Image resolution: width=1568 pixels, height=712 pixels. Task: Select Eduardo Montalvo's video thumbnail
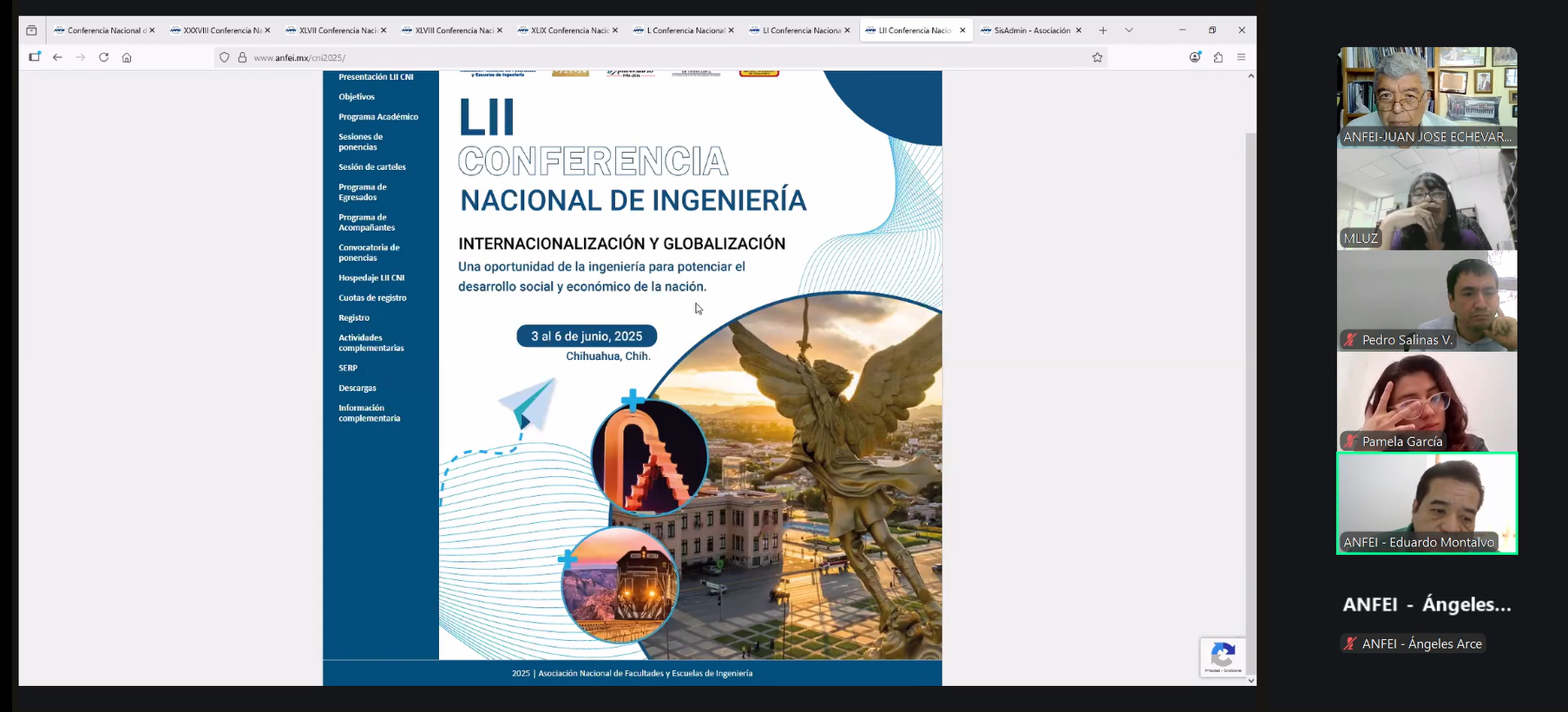click(x=1427, y=503)
